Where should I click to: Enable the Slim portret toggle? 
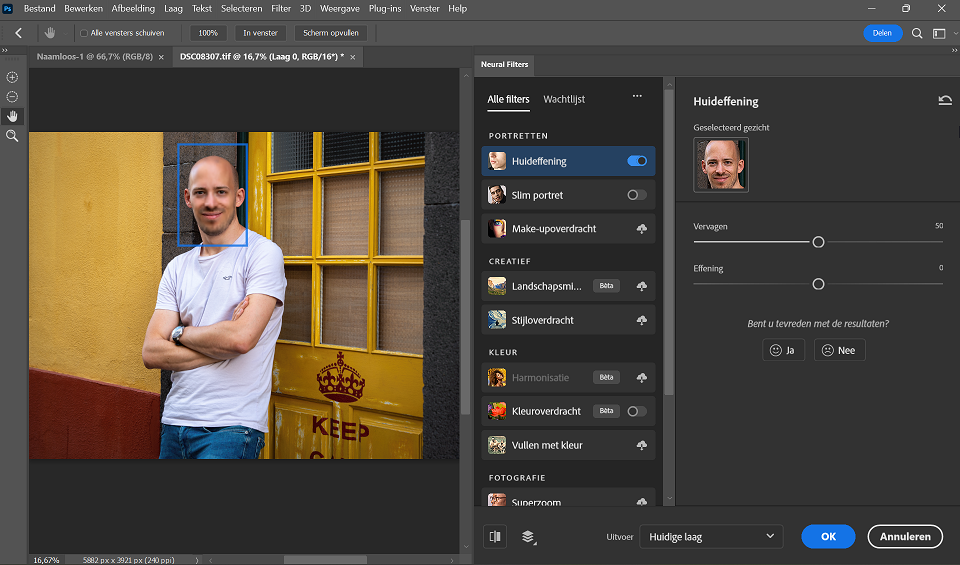[x=636, y=195]
